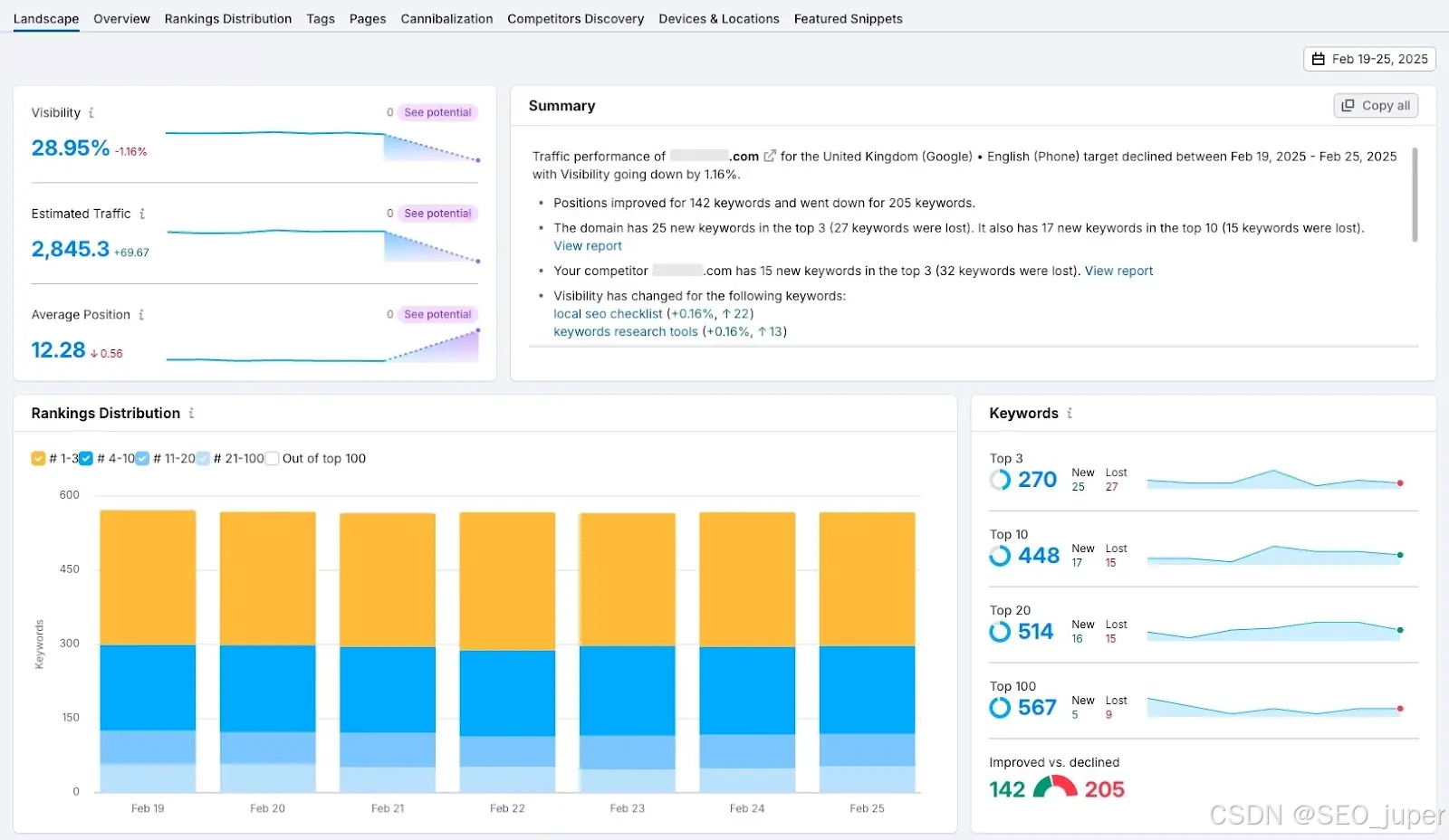Viewport: 1449px width, 840px height.
Task: Click the Feb 25 orange bar segment
Action: click(x=867, y=579)
